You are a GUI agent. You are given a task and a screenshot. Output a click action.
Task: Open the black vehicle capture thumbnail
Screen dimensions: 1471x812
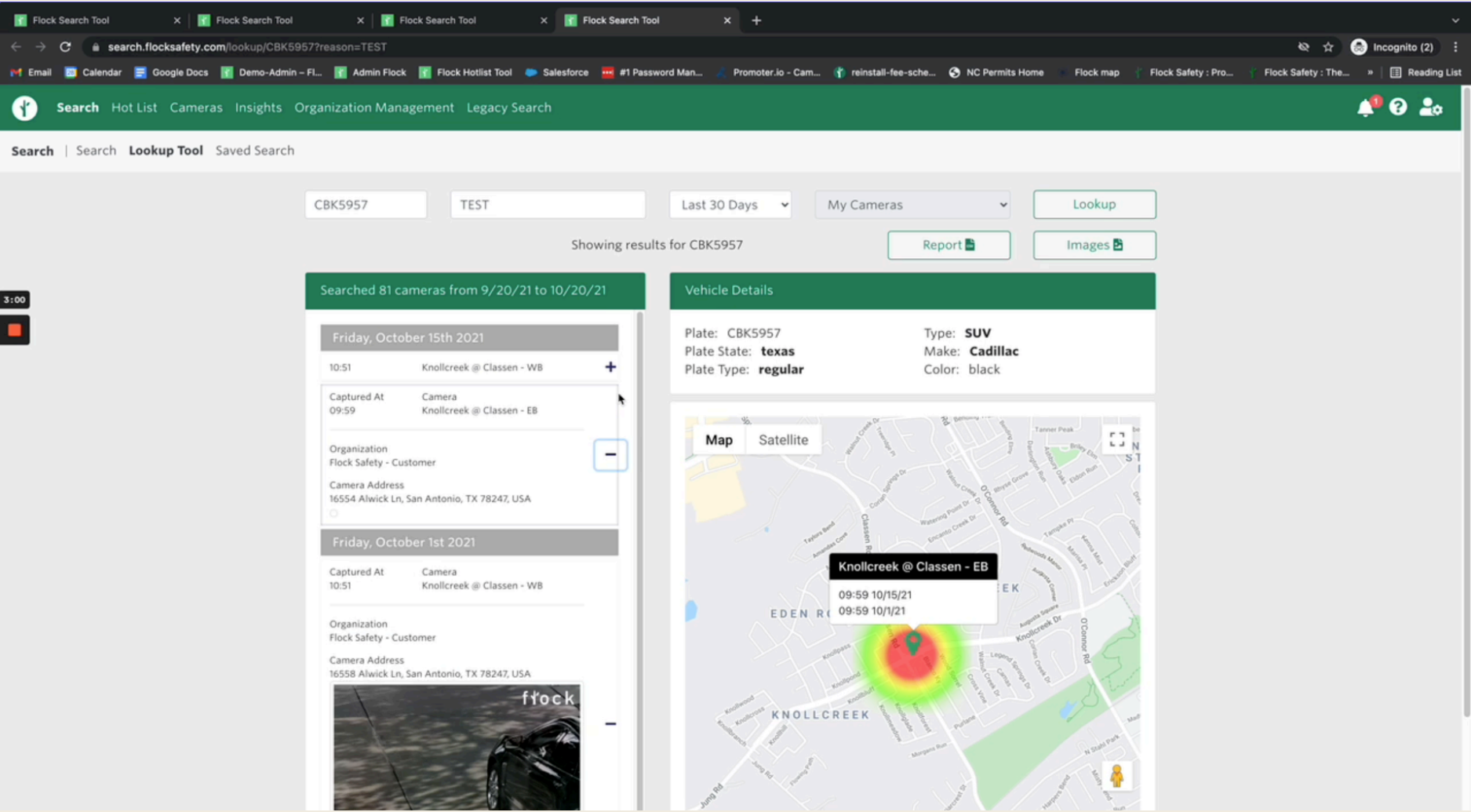pos(457,747)
